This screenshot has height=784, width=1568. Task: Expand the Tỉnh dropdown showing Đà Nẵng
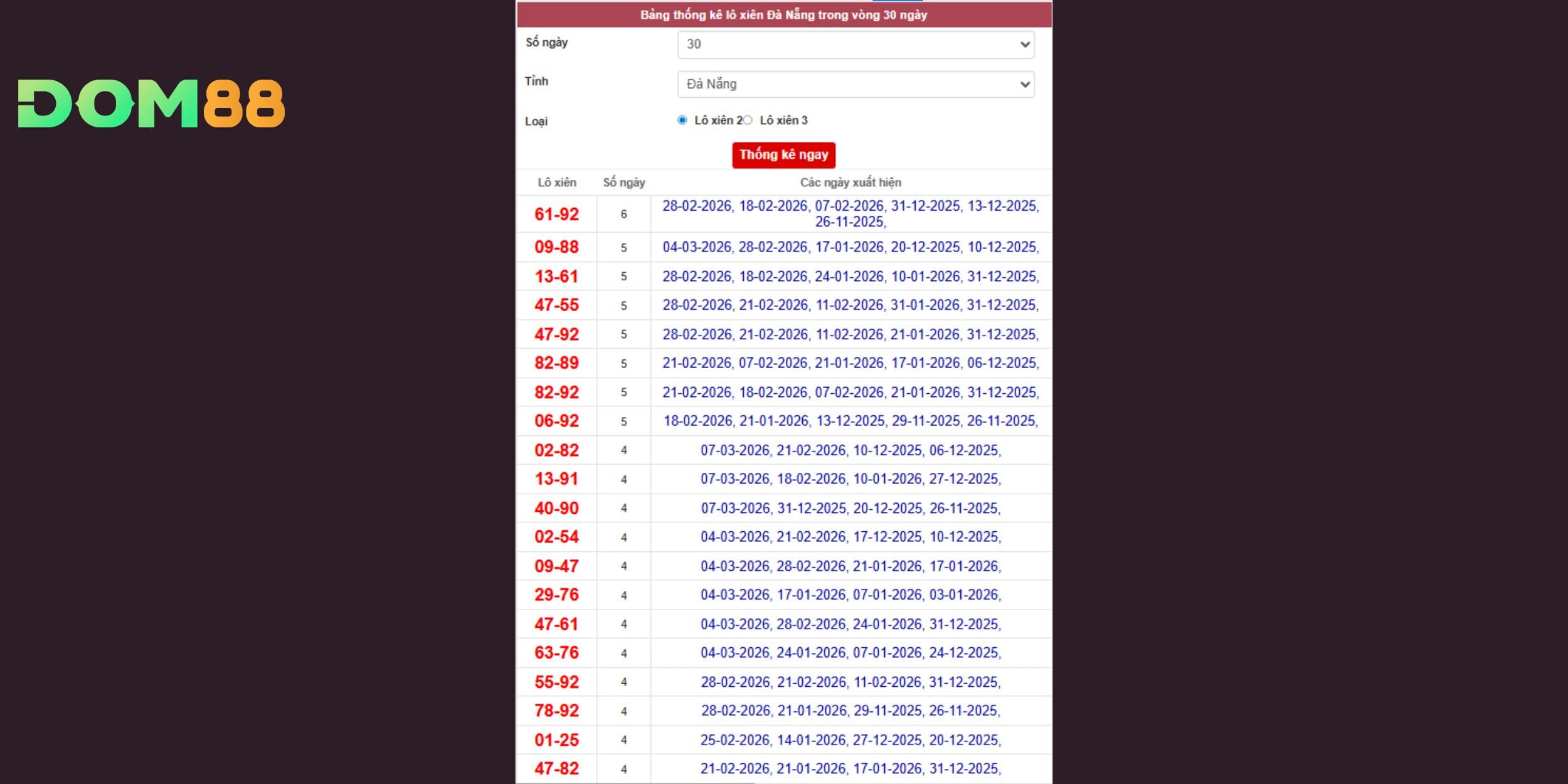856,84
